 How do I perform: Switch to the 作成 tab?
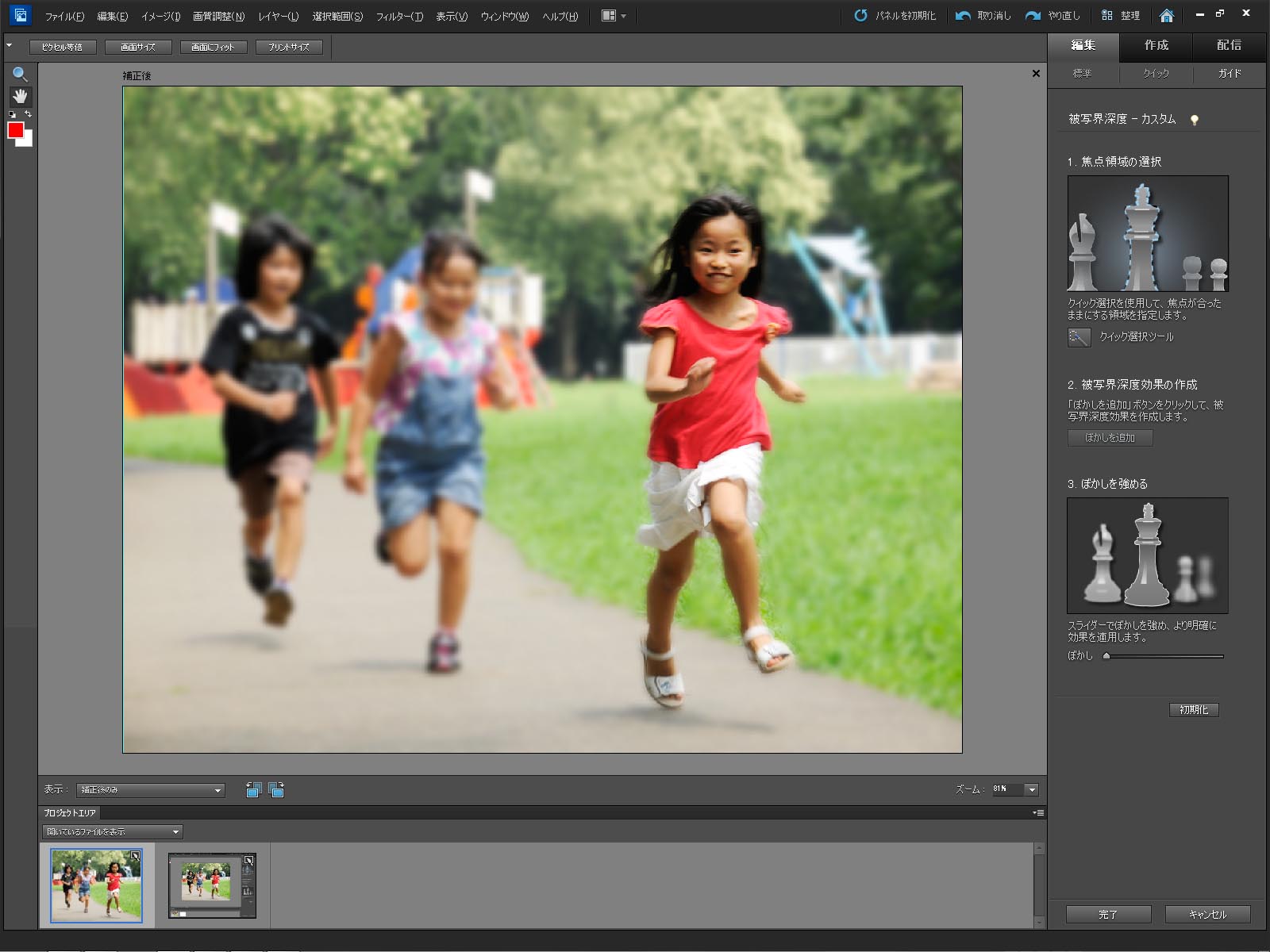[x=1156, y=46]
